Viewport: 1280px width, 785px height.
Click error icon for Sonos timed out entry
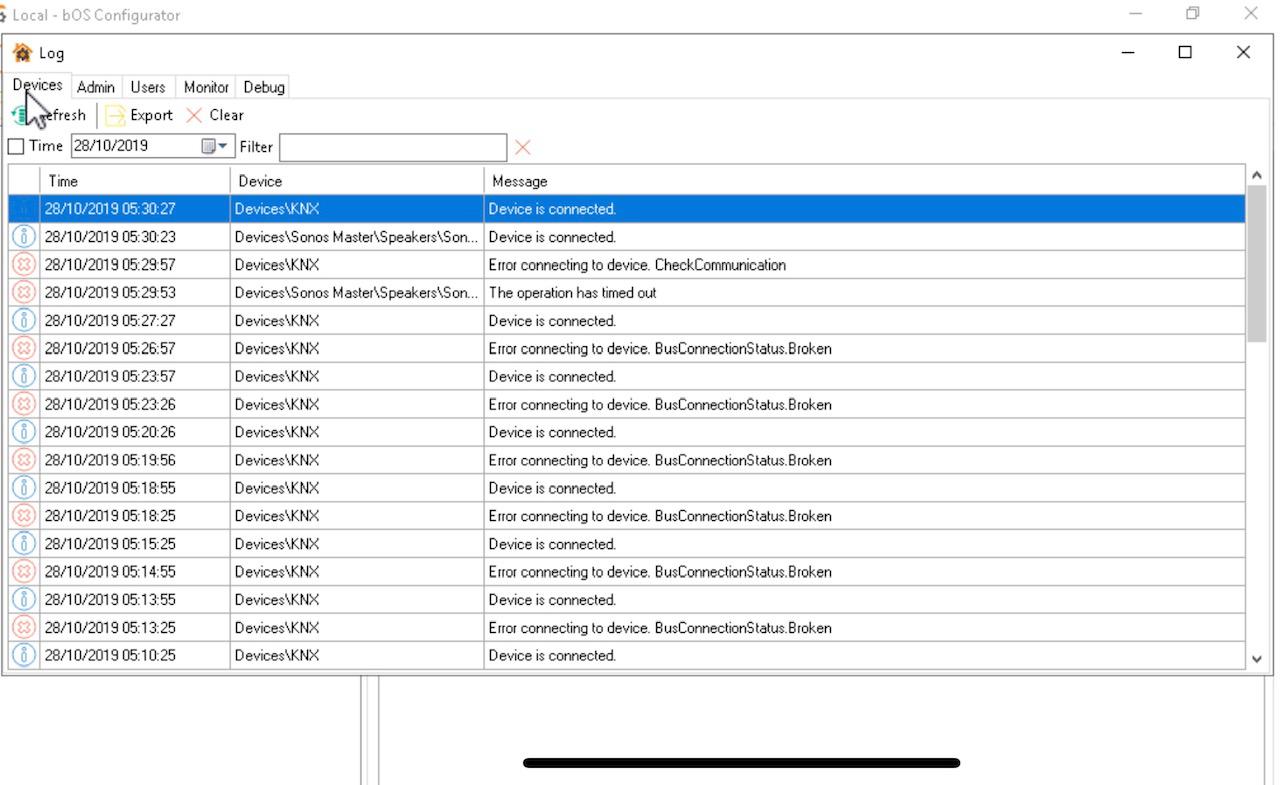(24, 293)
